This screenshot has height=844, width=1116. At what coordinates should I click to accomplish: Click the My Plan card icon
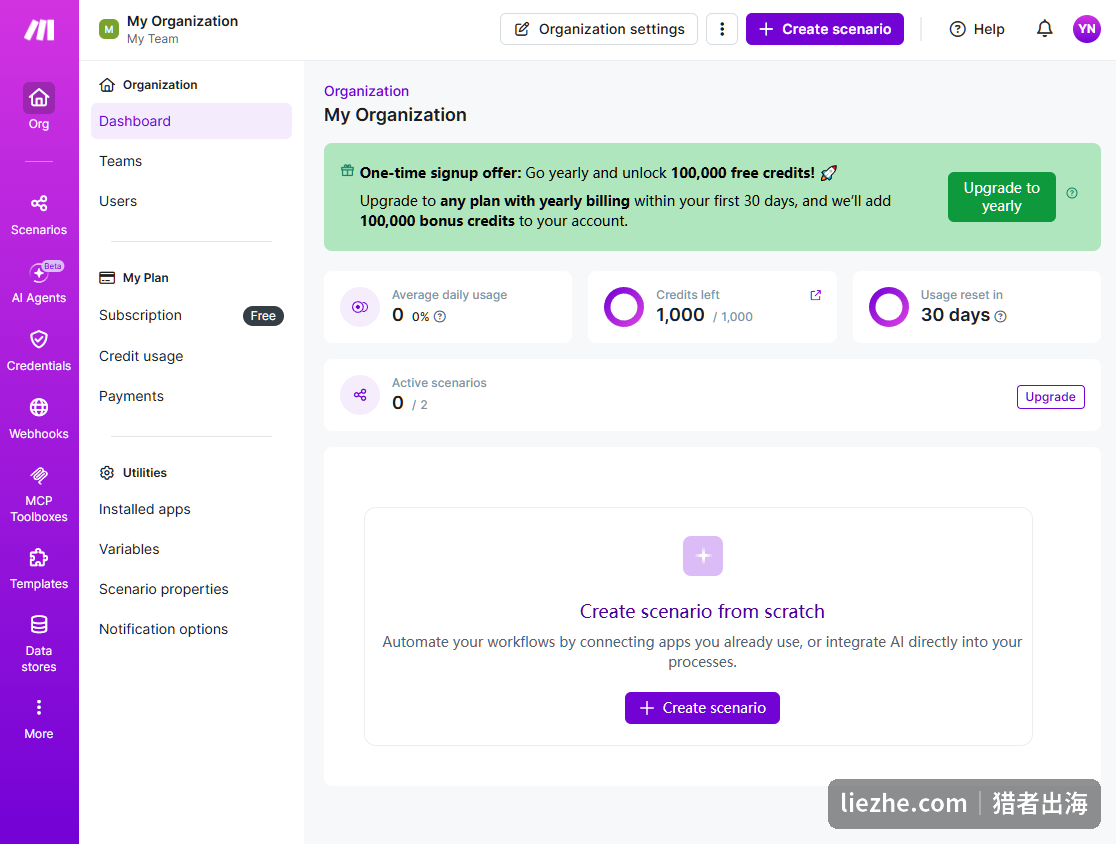107,278
